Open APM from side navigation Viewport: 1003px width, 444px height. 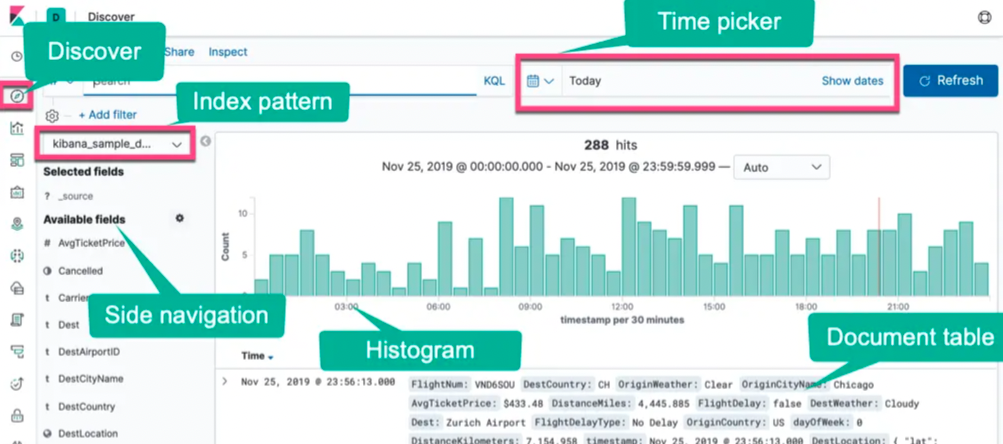17,351
